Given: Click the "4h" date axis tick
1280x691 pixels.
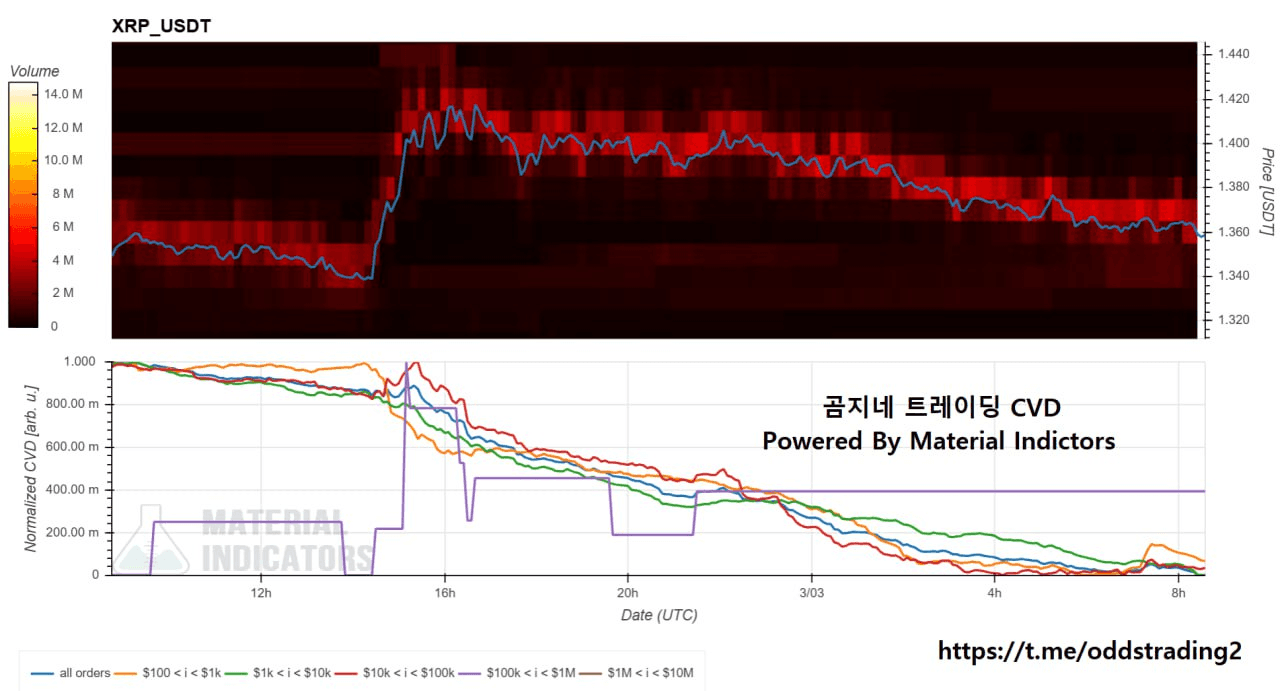Looking at the screenshot, I should pos(995,594).
